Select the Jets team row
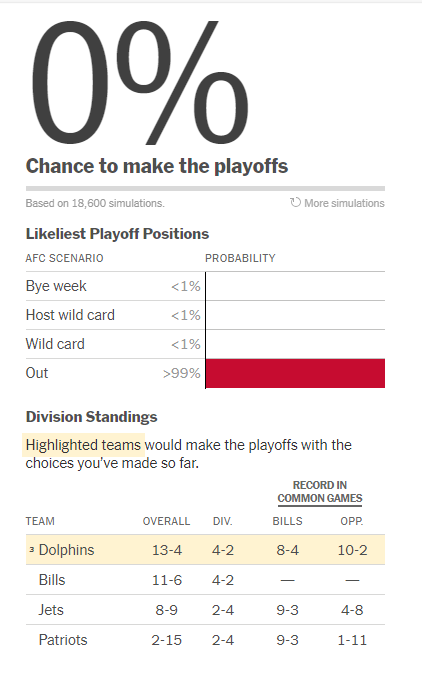 [205, 610]
